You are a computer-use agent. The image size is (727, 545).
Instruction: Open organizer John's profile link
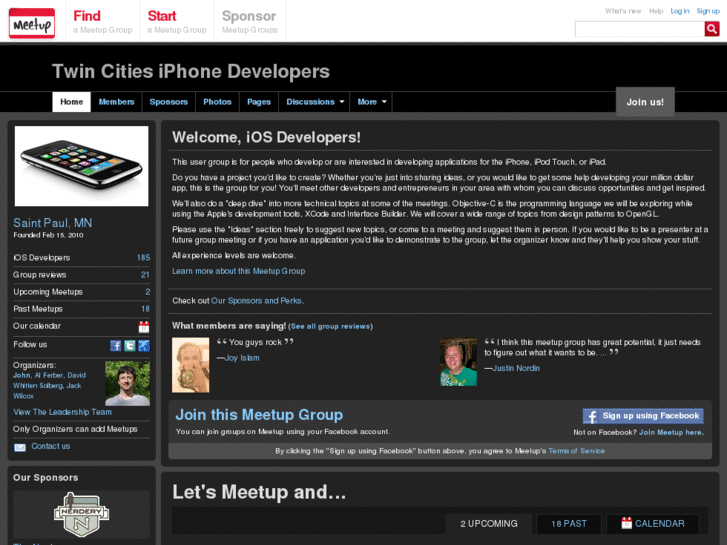(x=22, y=375)
